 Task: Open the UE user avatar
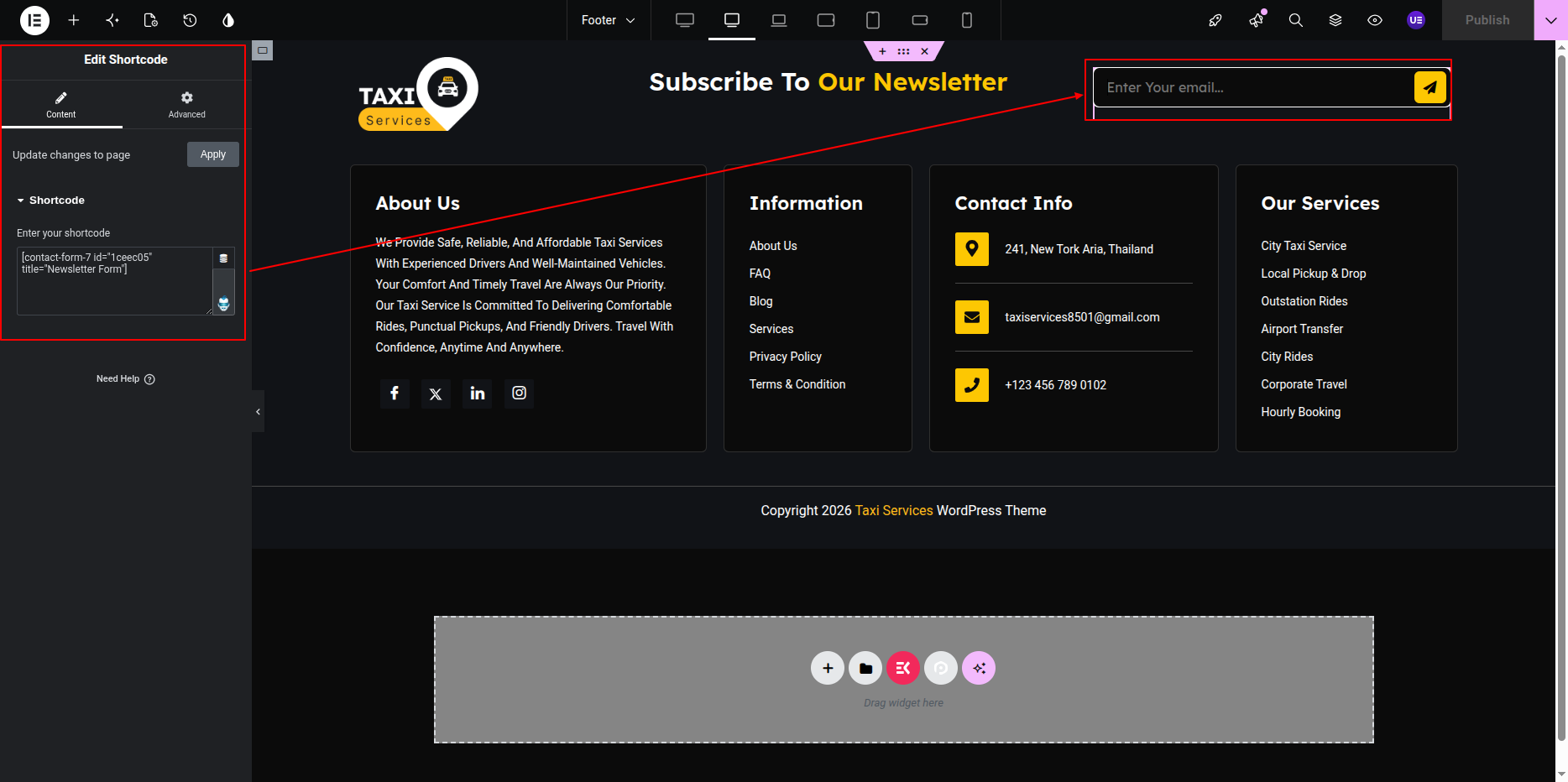click(1416, 20)
